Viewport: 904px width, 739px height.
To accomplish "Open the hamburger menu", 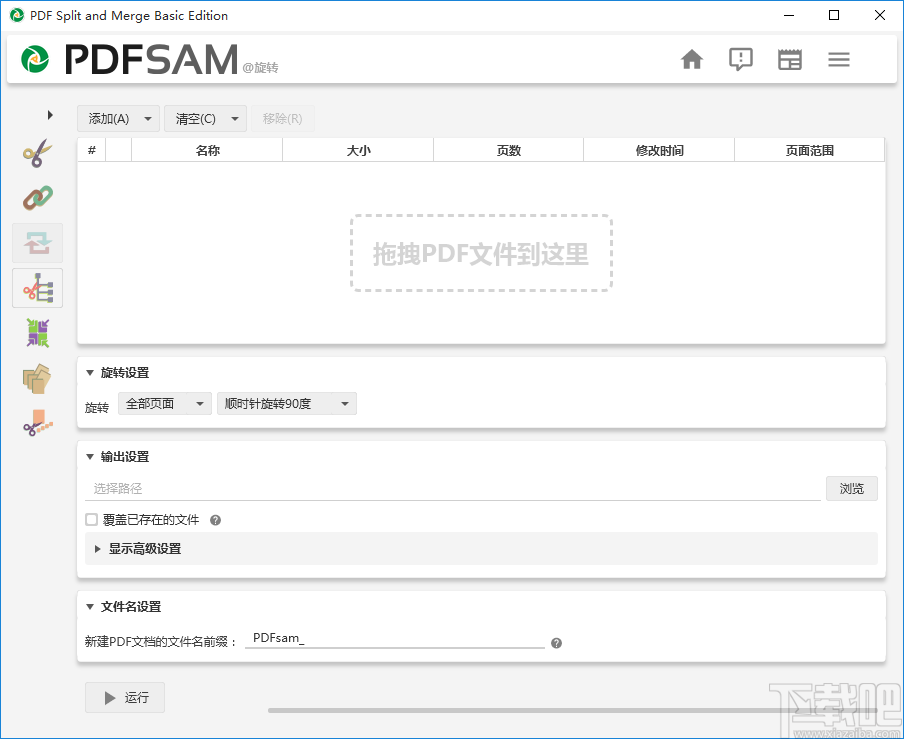I will [839, 59].
